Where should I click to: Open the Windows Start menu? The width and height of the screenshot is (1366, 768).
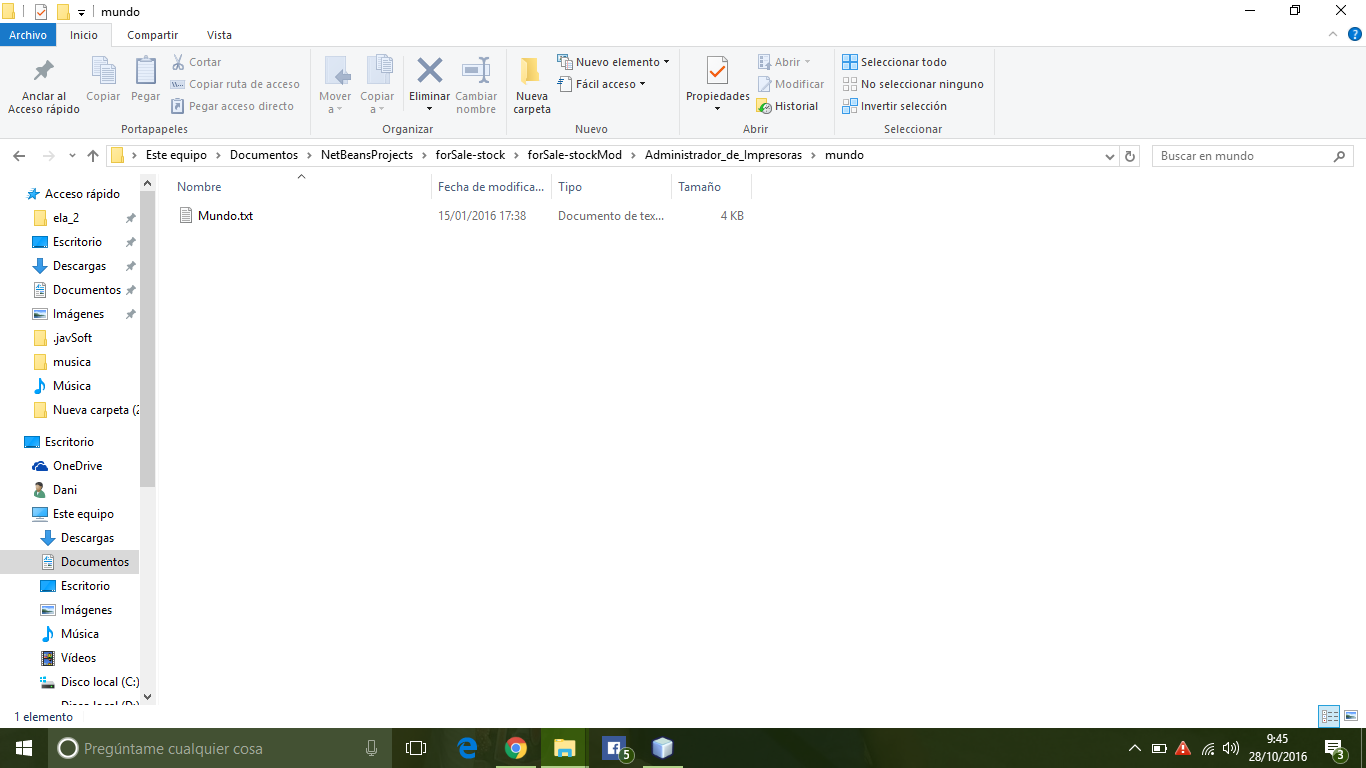coord(24,748)
